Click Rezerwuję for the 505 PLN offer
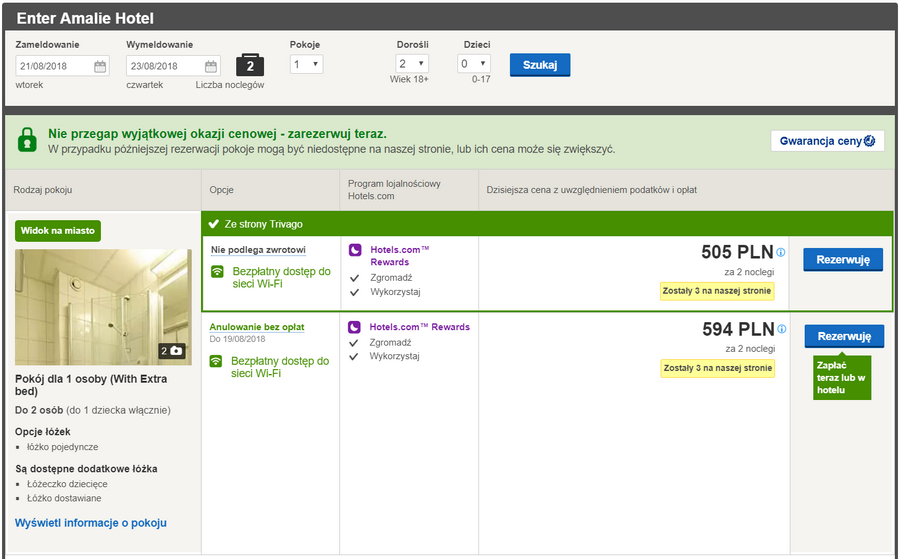The image size is (900, 559). (843, 260)
